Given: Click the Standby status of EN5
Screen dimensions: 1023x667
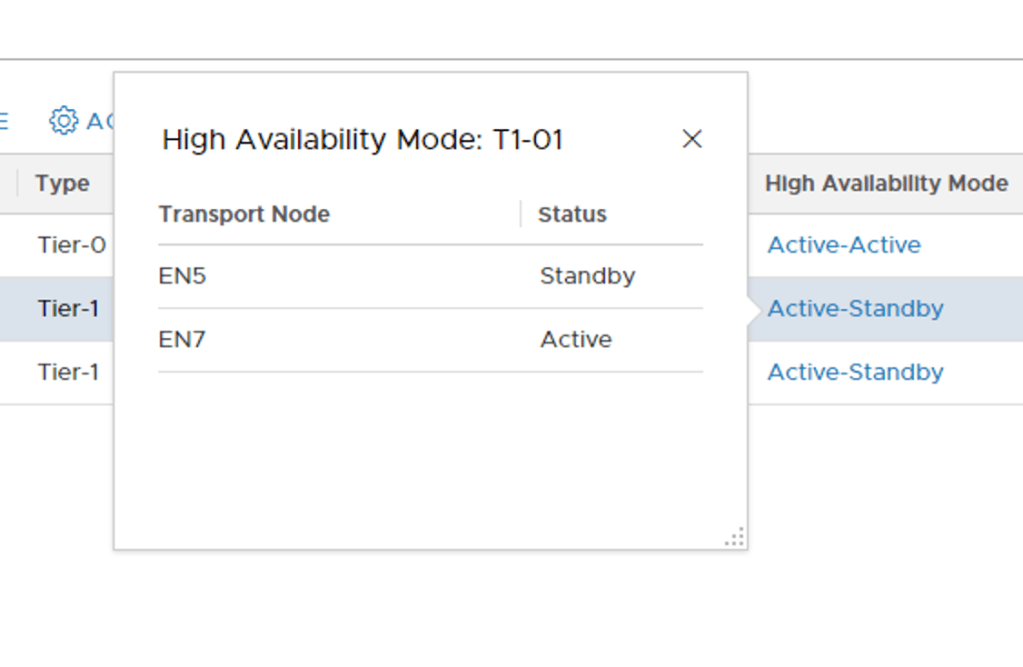Looking at the screenshot, I should (587, 276).
